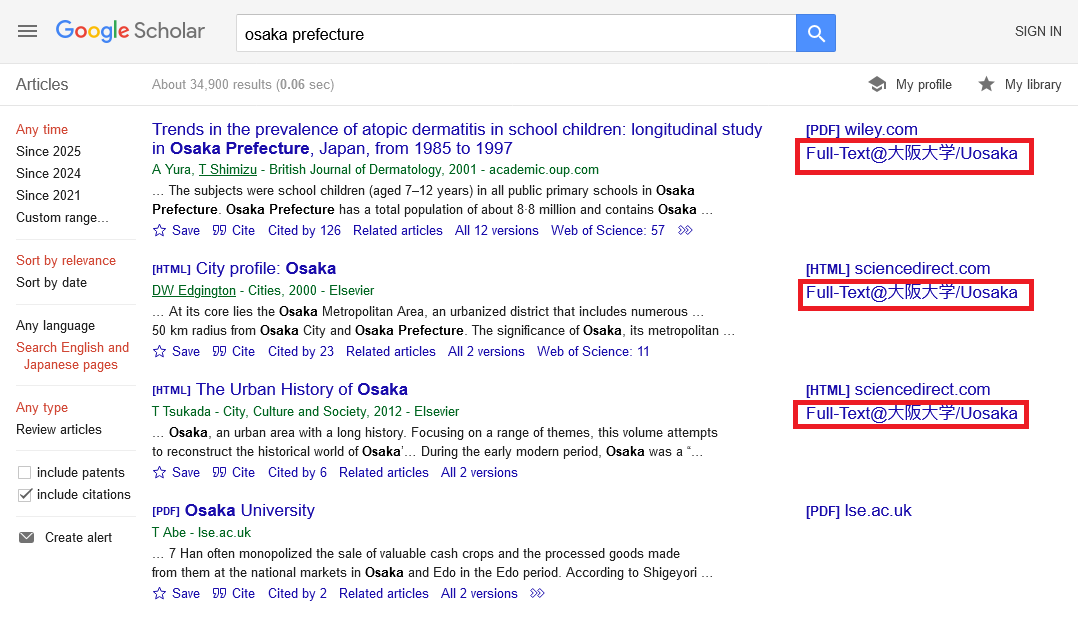Open Related articles for atopic dermatitis article

click(x=397, y=230)
